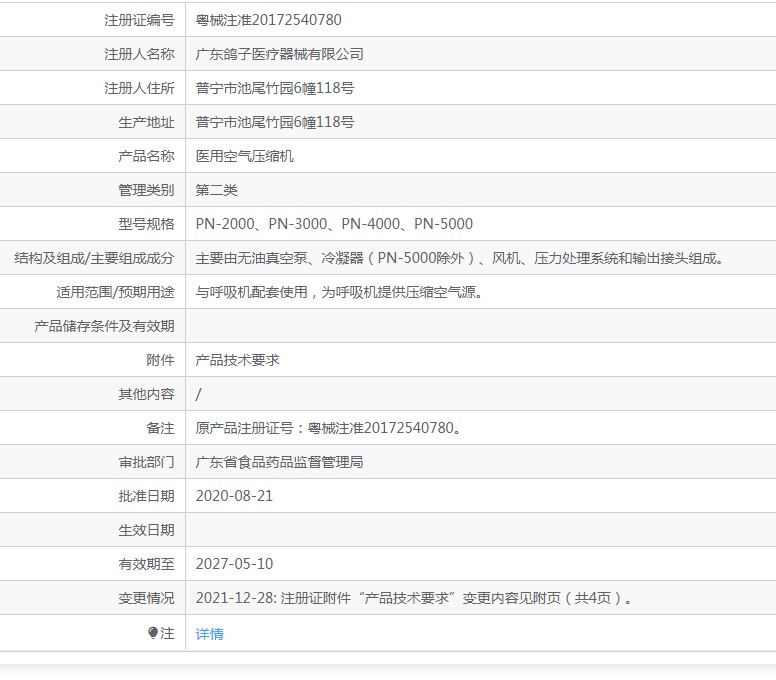Select registration number 粤械注准20172540780 in the top row
This screenshot has width=776, height=680.
pyautogui.click(x=268, y=20)
